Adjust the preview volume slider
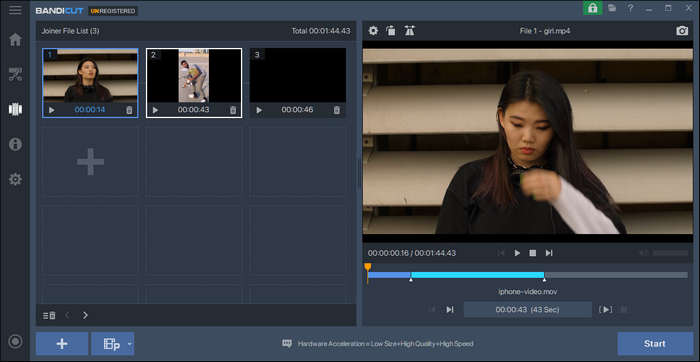Image resolution: width=700 pixels, height=362 pixels. (x=670, y=253)
